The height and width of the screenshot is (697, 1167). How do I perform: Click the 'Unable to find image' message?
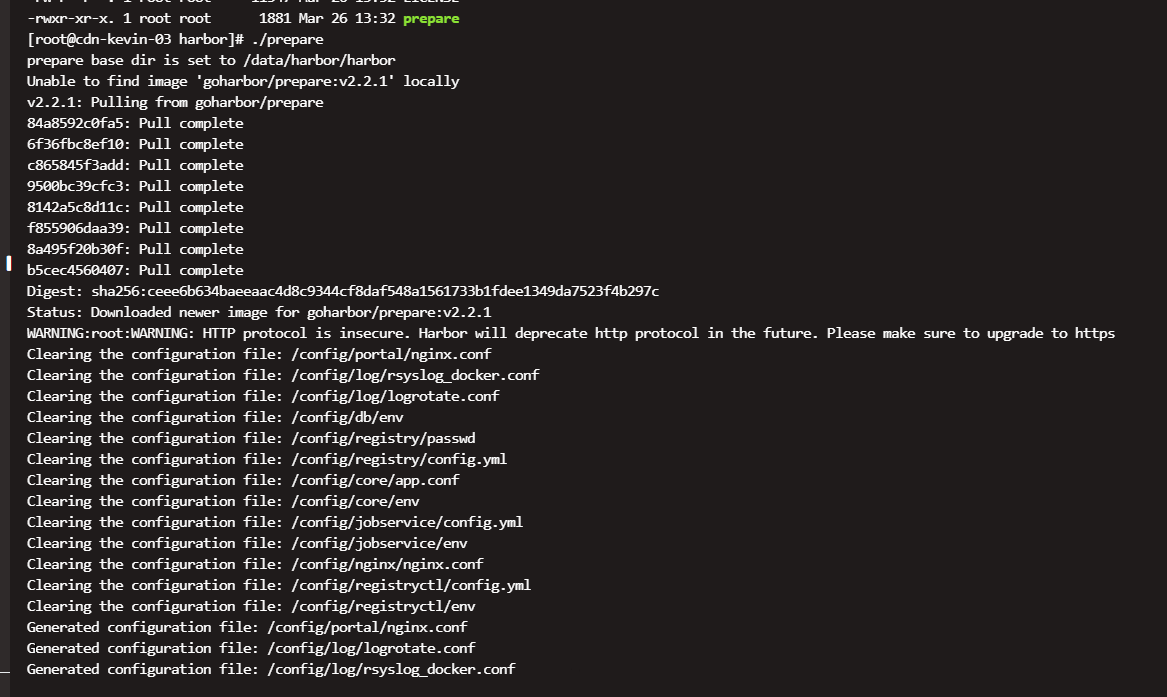click(x=243, y=81)
